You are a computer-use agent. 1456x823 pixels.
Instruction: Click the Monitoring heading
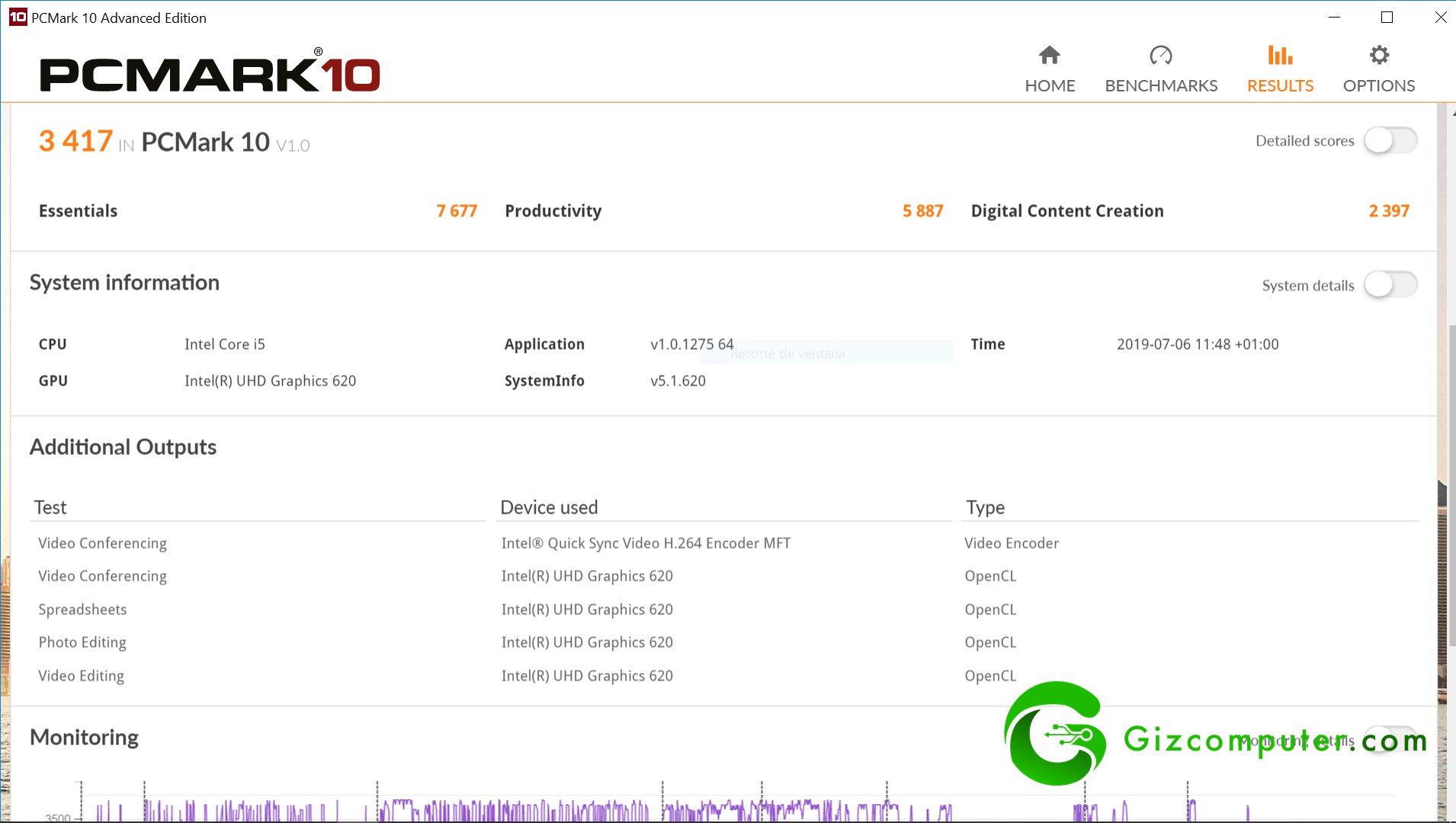point(84,738)
